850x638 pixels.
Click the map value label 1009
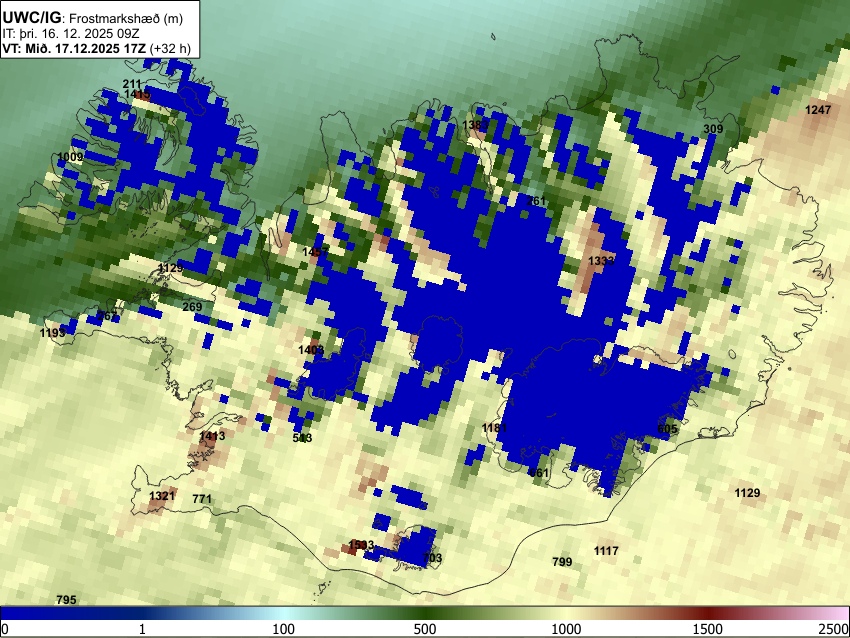click(x=70, y=157)
